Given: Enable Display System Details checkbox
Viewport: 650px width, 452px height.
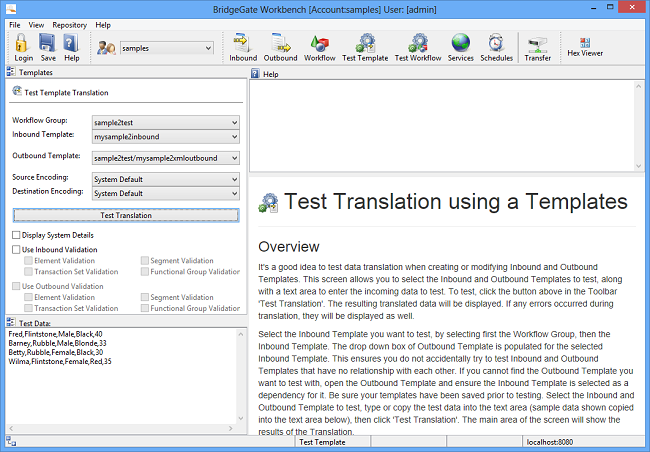Looking at the screenshot, I should tap(16, 235).
